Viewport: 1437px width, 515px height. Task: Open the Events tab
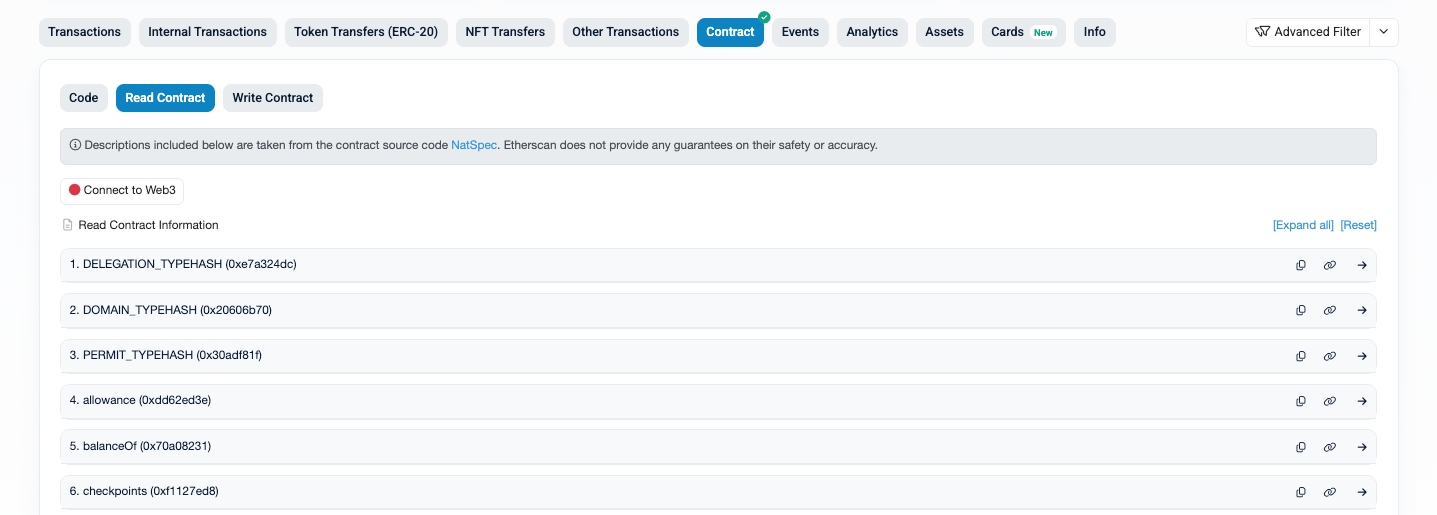[x=800, y=32]
